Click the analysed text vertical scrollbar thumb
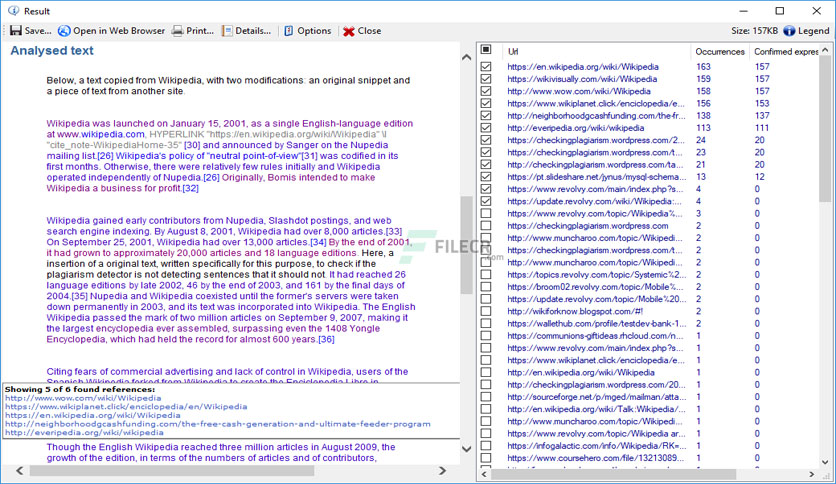836x484 pixels. 467,245
